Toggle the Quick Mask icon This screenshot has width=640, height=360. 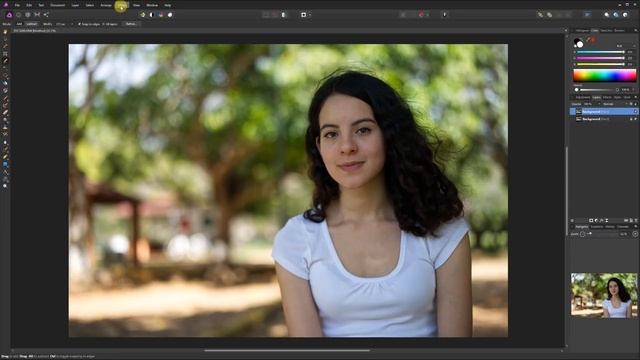point(303,15)
